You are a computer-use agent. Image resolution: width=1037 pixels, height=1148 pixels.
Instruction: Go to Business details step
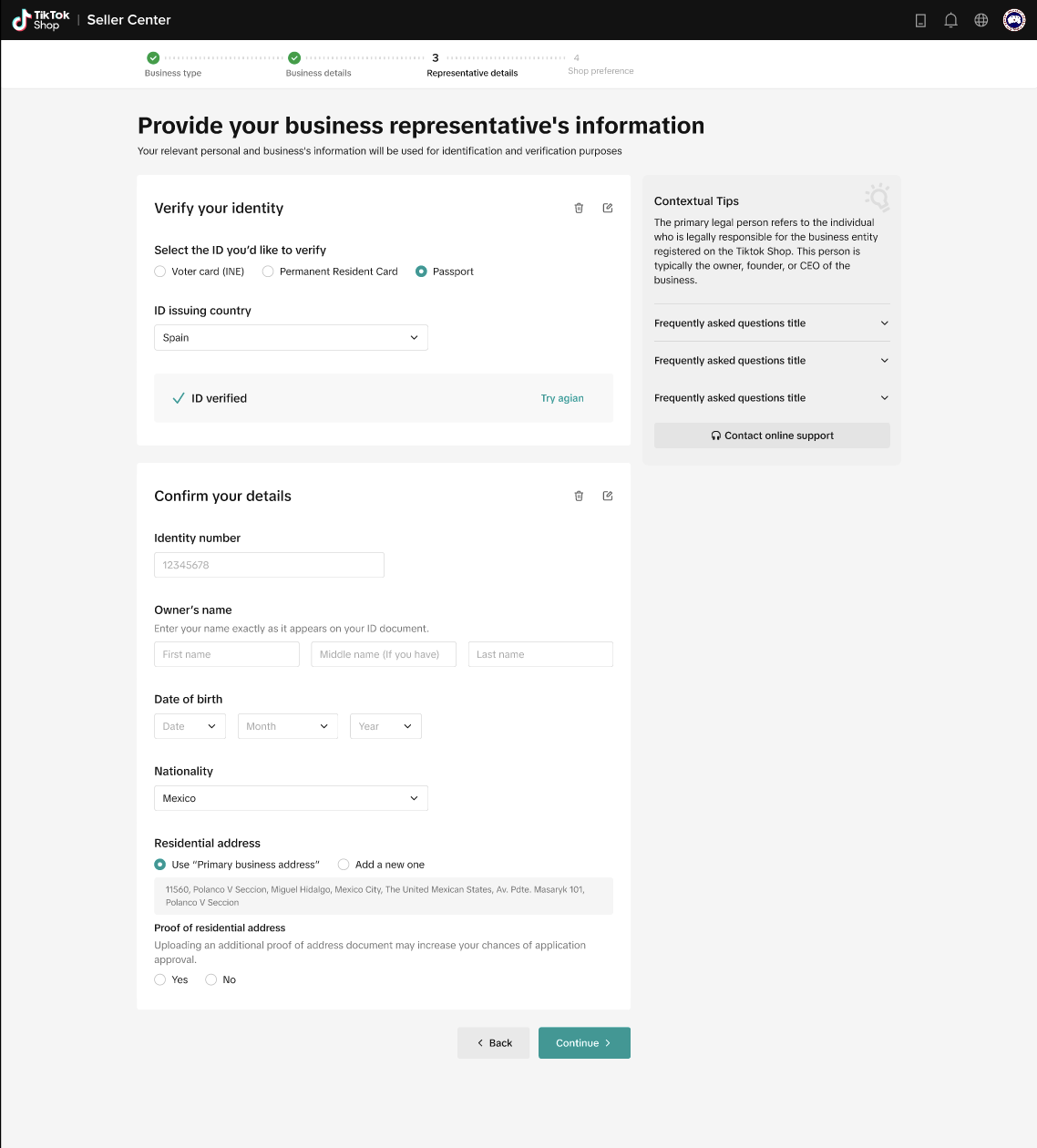pyautogui.click(x=318, y=65)
